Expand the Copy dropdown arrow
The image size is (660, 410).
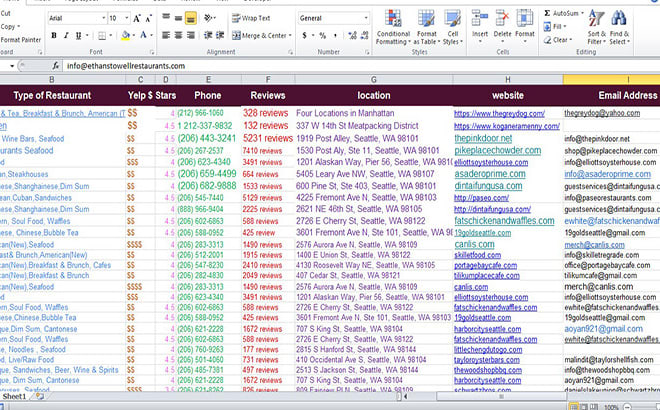click(19, 27)
